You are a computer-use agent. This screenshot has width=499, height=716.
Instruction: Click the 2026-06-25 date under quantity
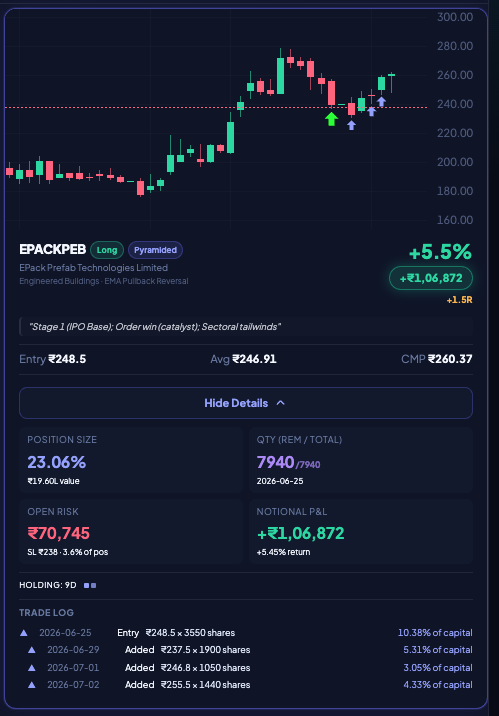pos(280,481)
